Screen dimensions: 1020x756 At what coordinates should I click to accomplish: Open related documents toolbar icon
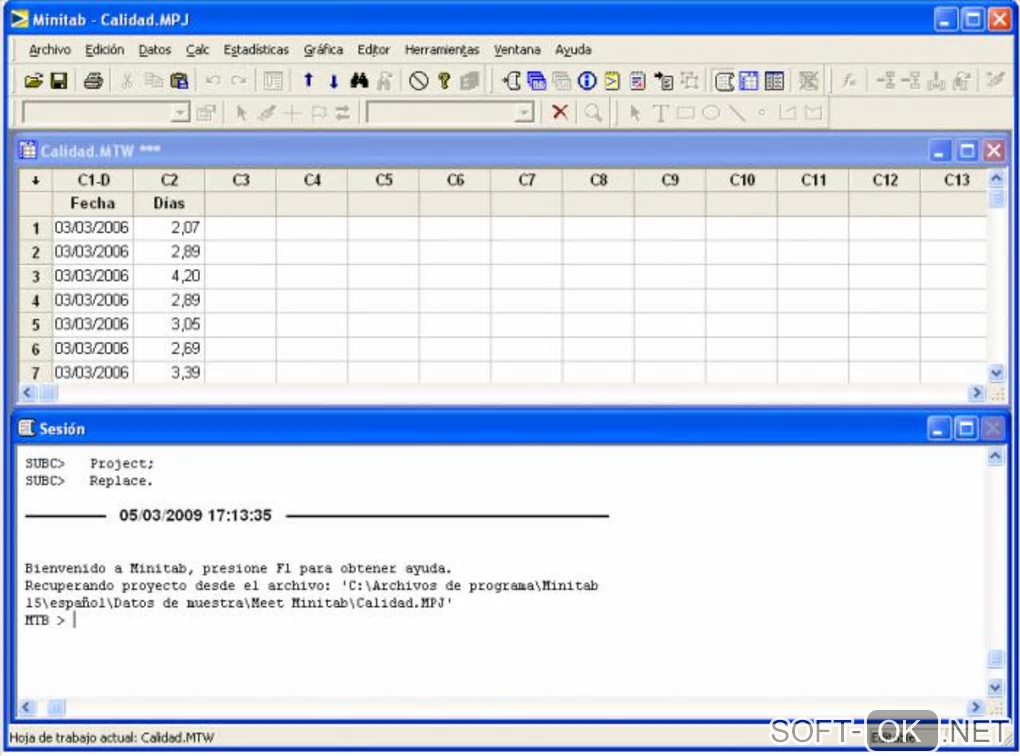click(664, 81)
